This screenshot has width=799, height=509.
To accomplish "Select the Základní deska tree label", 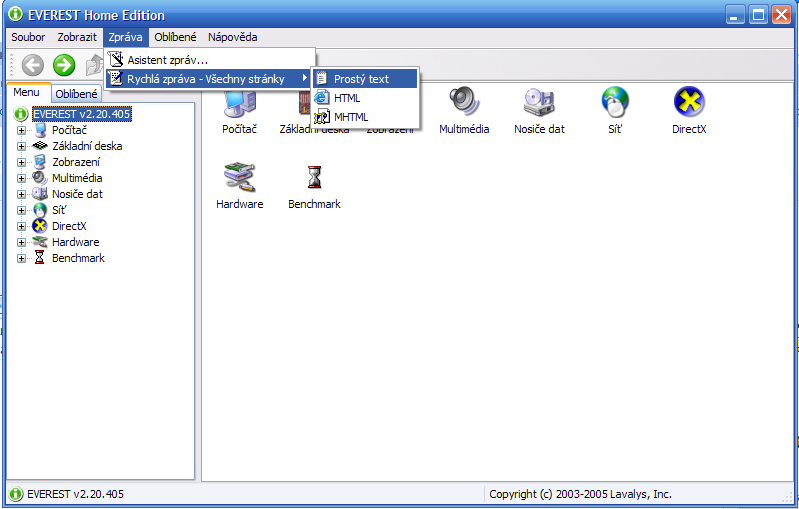I will [87, 146].
